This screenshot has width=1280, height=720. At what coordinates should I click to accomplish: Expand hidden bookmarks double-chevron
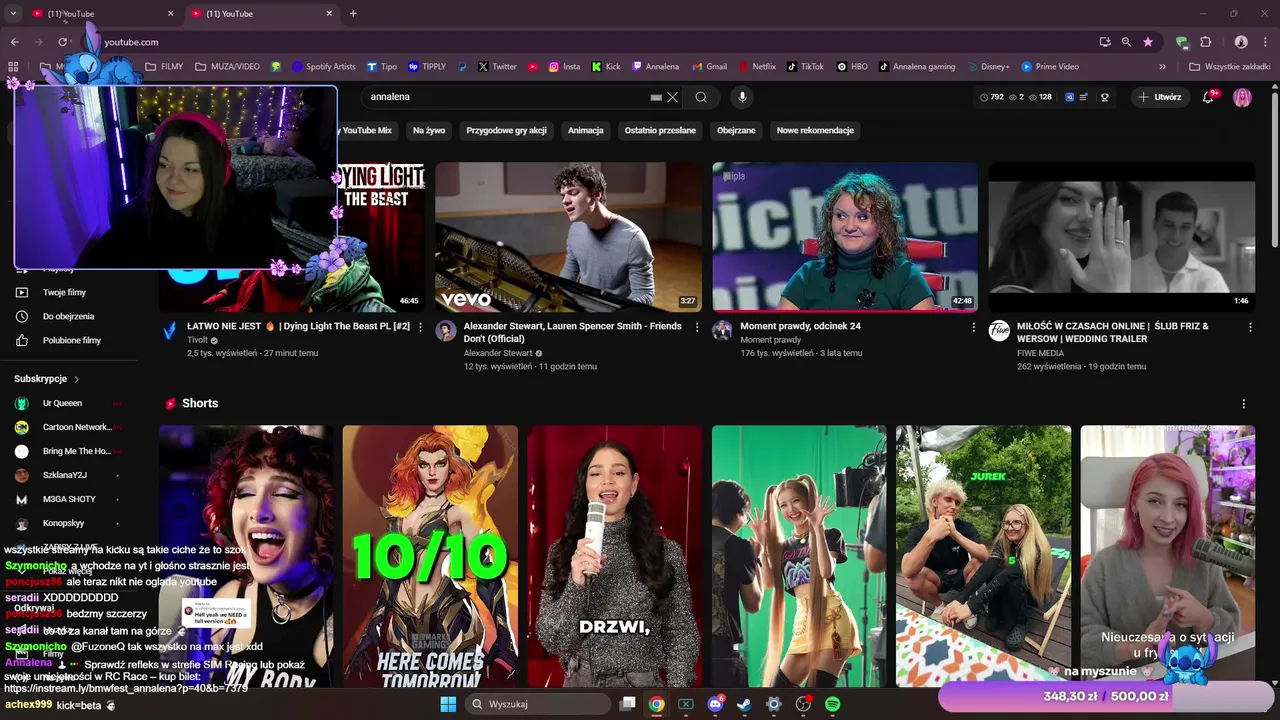[1162, 67]
